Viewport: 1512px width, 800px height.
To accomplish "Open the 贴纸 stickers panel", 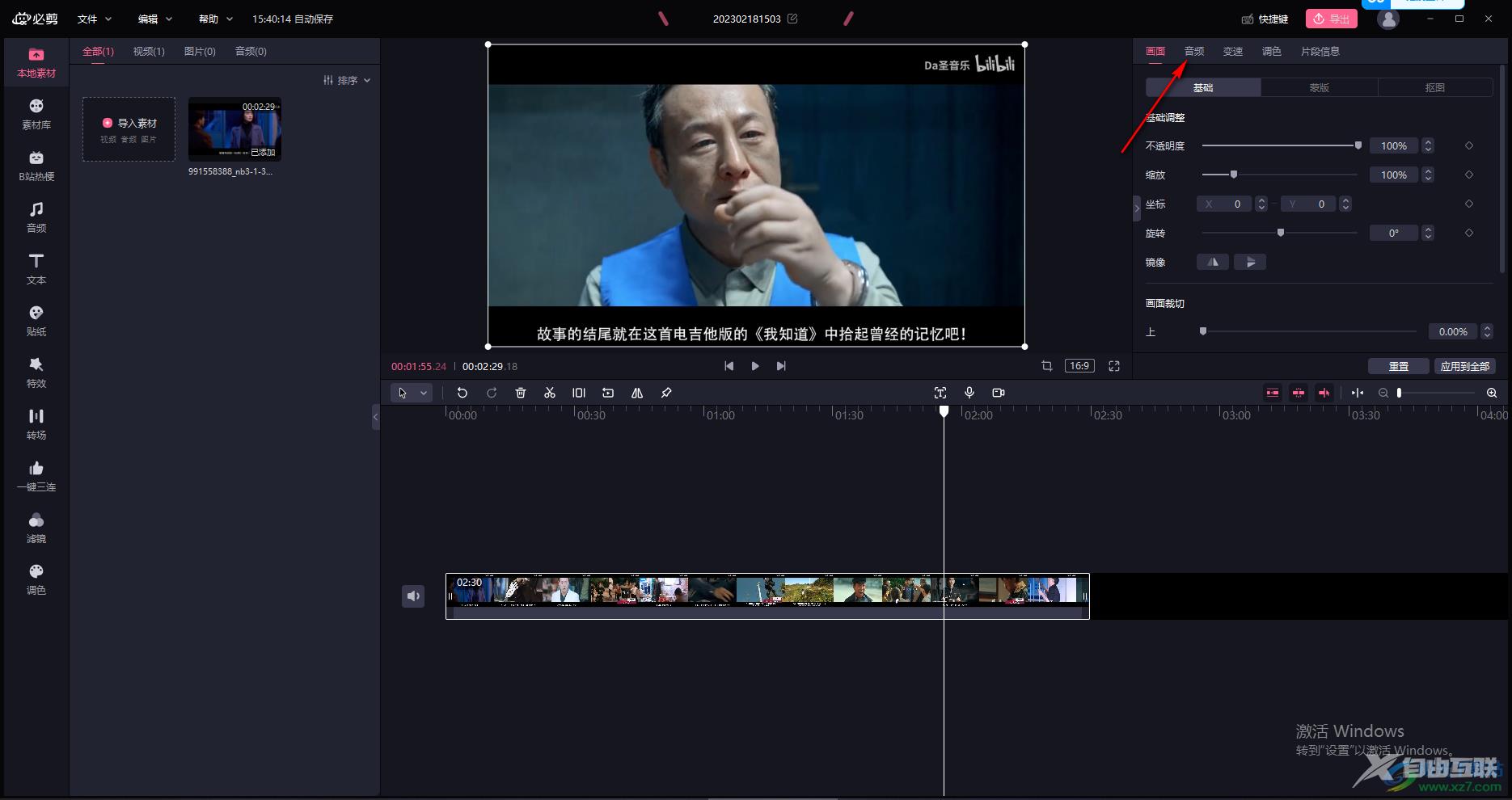I will pos(36,322).
